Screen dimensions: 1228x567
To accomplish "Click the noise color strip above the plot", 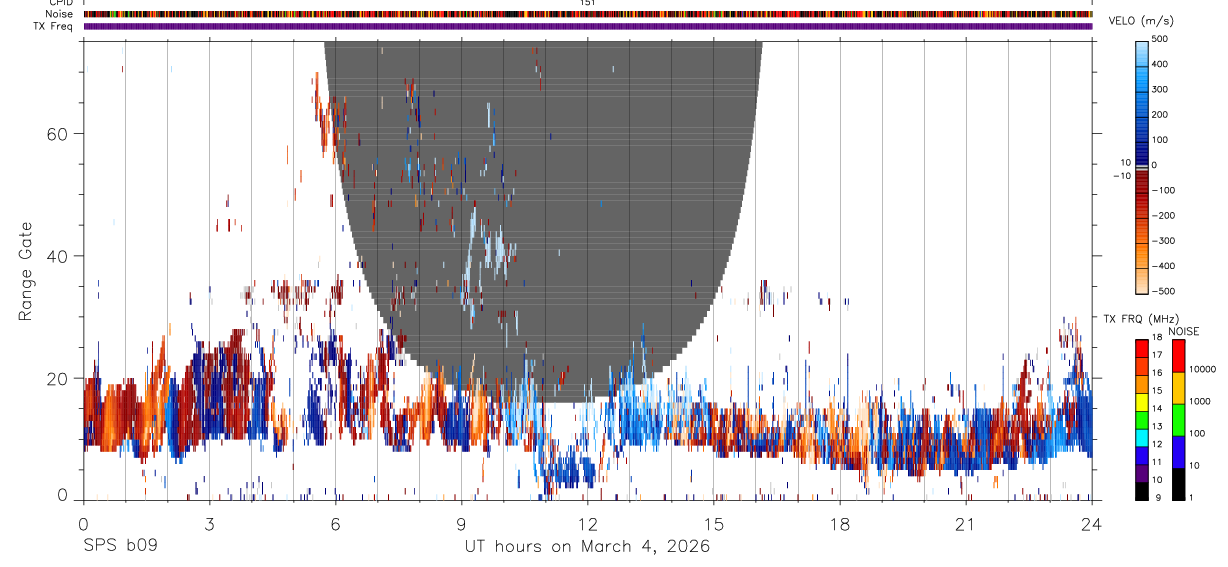I will click(x=588, y=14).
